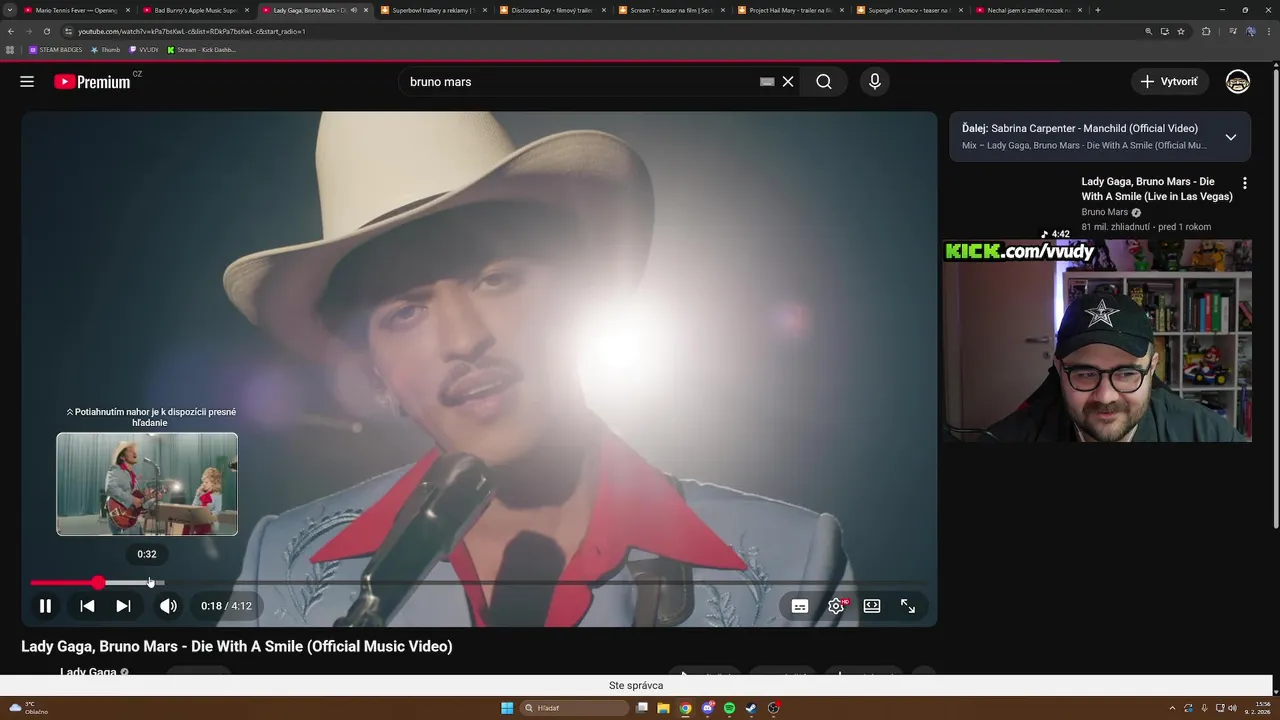Image resolution: width=1280 pixels, height=720 pixels.
Task: Bookmark this page with star icon
Action: (1181, 31)
